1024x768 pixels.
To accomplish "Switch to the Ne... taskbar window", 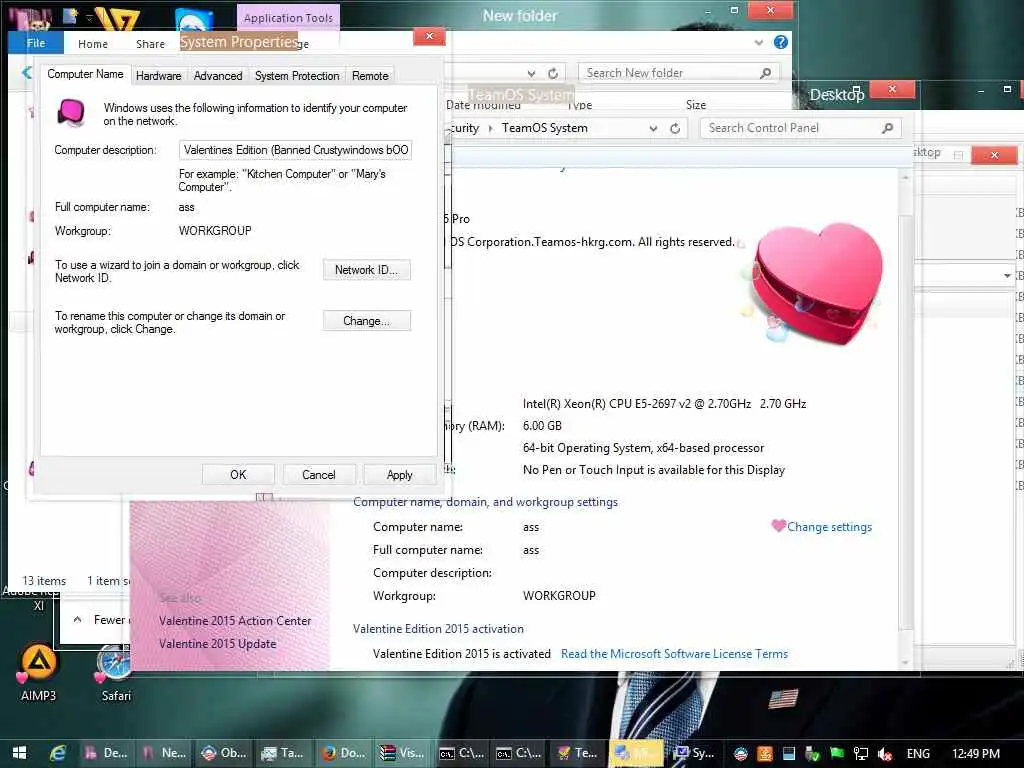I will coord(165,753).
